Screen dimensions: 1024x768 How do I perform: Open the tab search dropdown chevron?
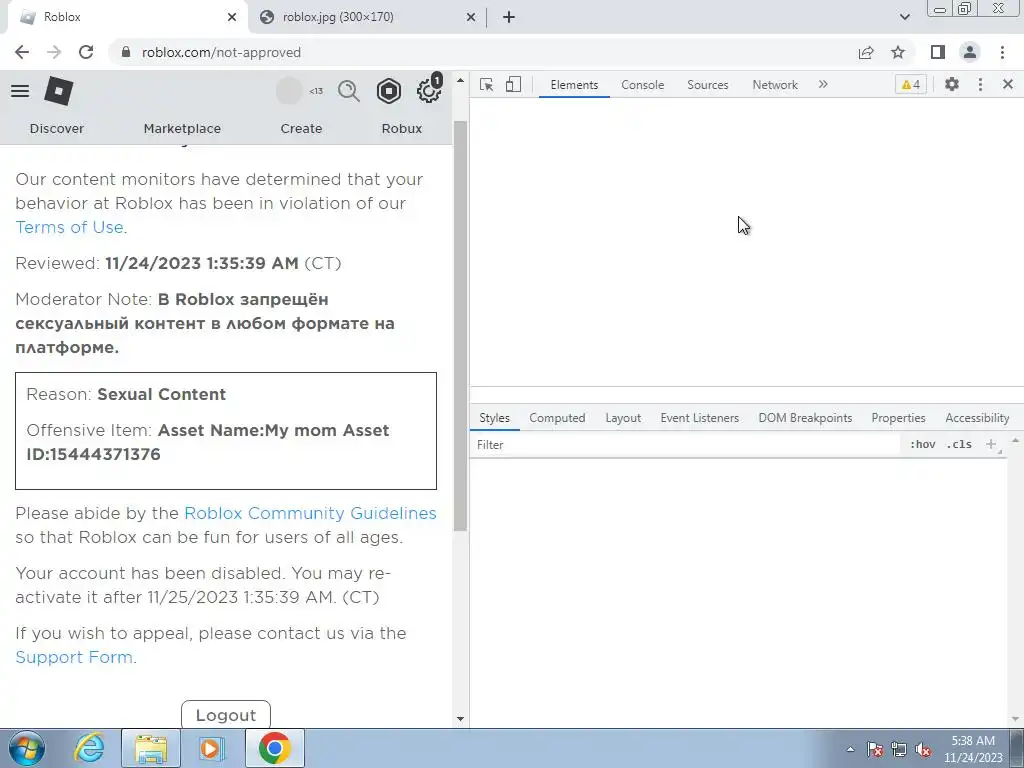[x=904, y=17]
